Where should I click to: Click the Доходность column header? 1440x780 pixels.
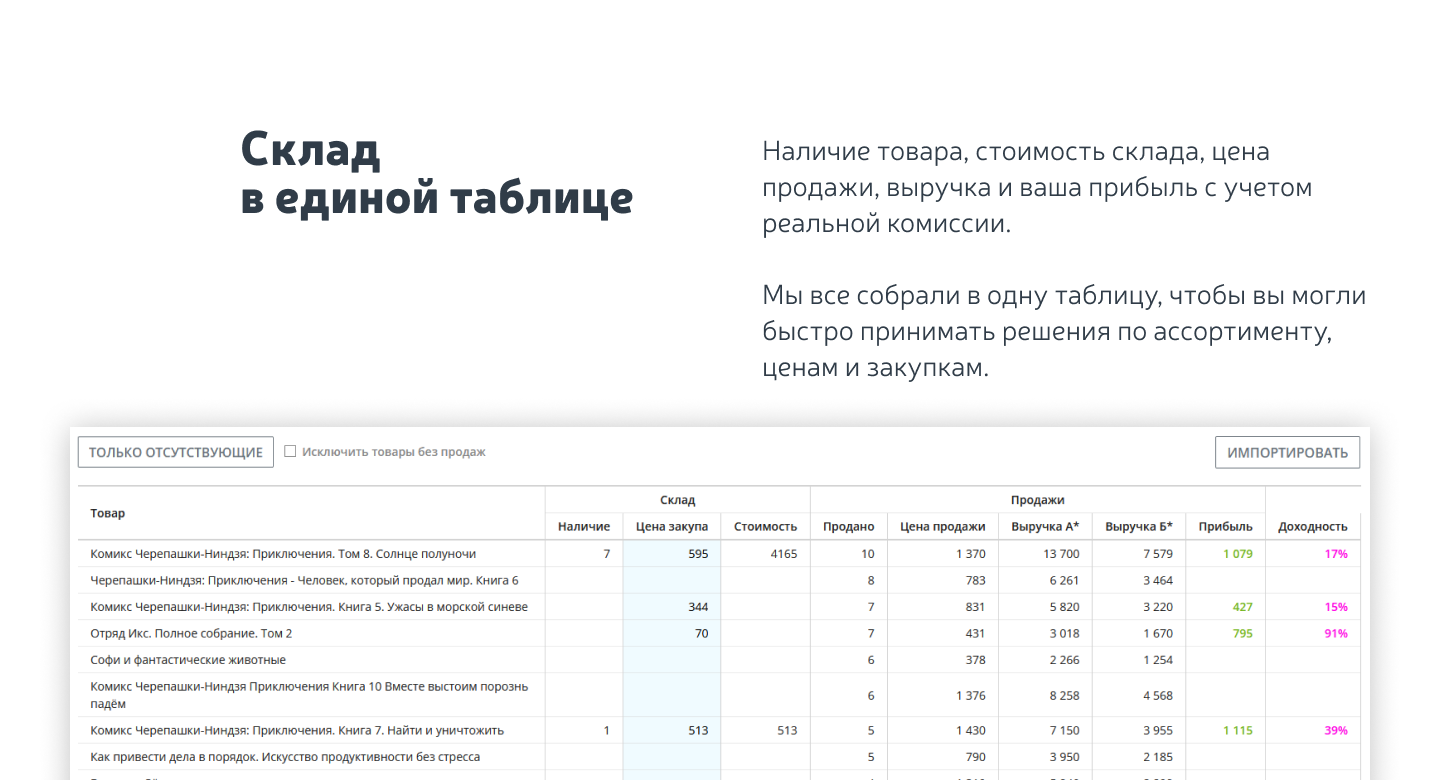pos(1312,527)
